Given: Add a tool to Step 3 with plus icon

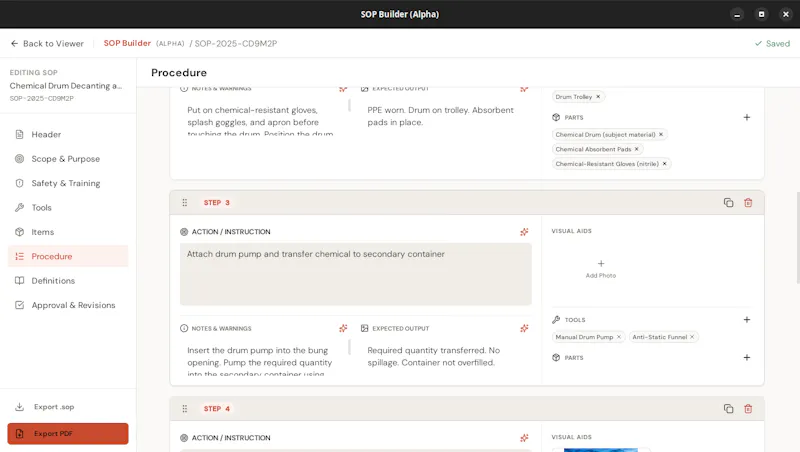Looking at the screenshot, I should [x=746, y=320].
